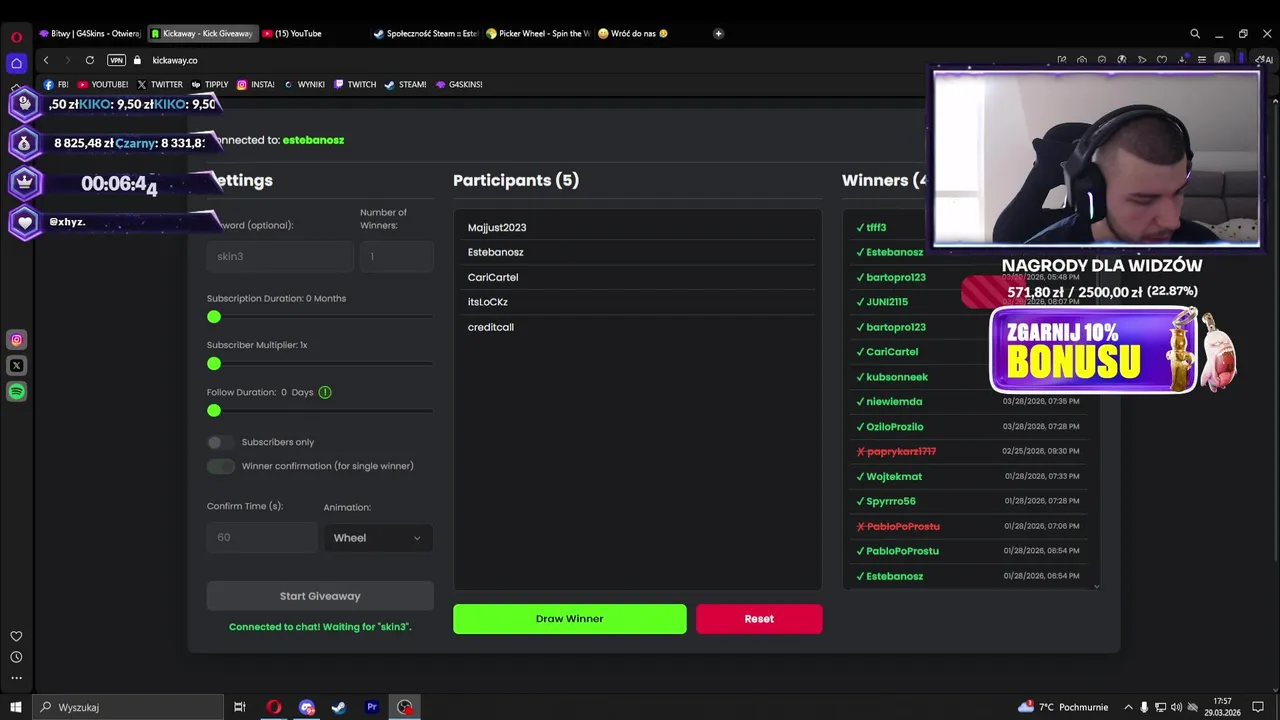Open TIPPLY bookmark
This screenshot has width=1280, height=720.
click(x=209, y=85)
